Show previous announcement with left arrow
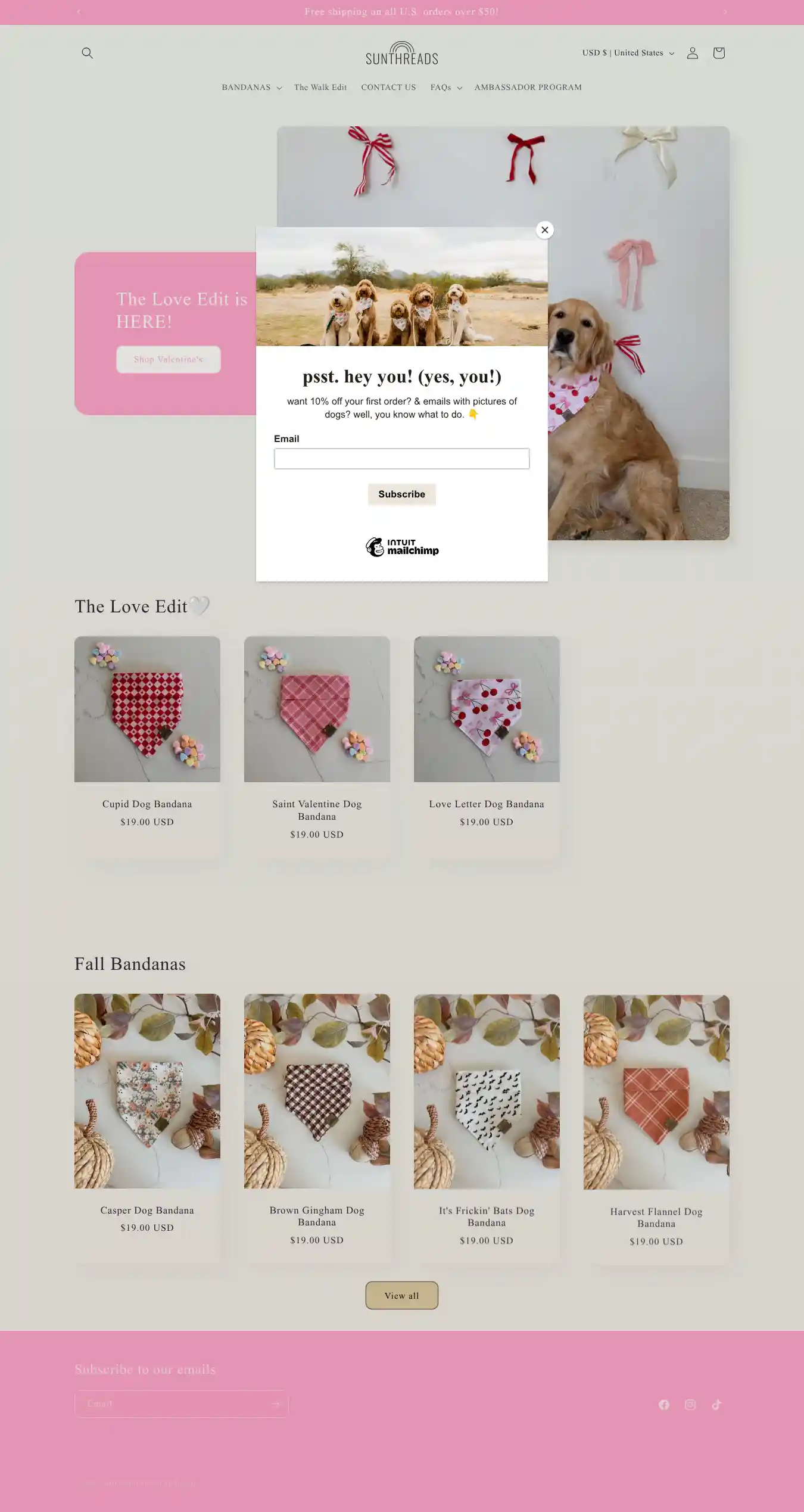Image resolution: width=804 pixels, height=1512 pixels. pyautogui.click(x=79, y=12)
